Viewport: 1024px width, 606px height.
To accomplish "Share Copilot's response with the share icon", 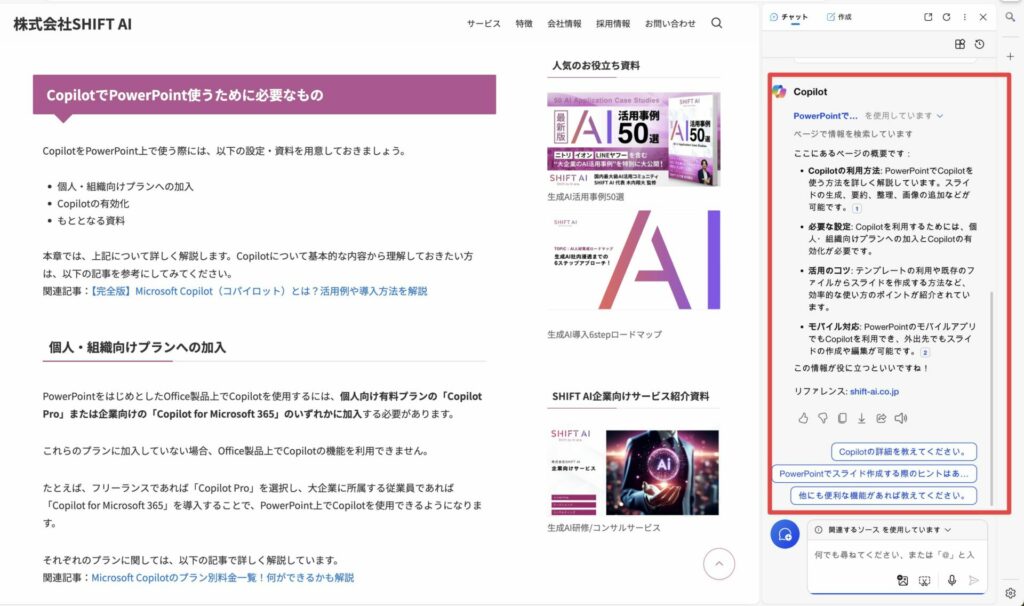I will coord(882,418).
